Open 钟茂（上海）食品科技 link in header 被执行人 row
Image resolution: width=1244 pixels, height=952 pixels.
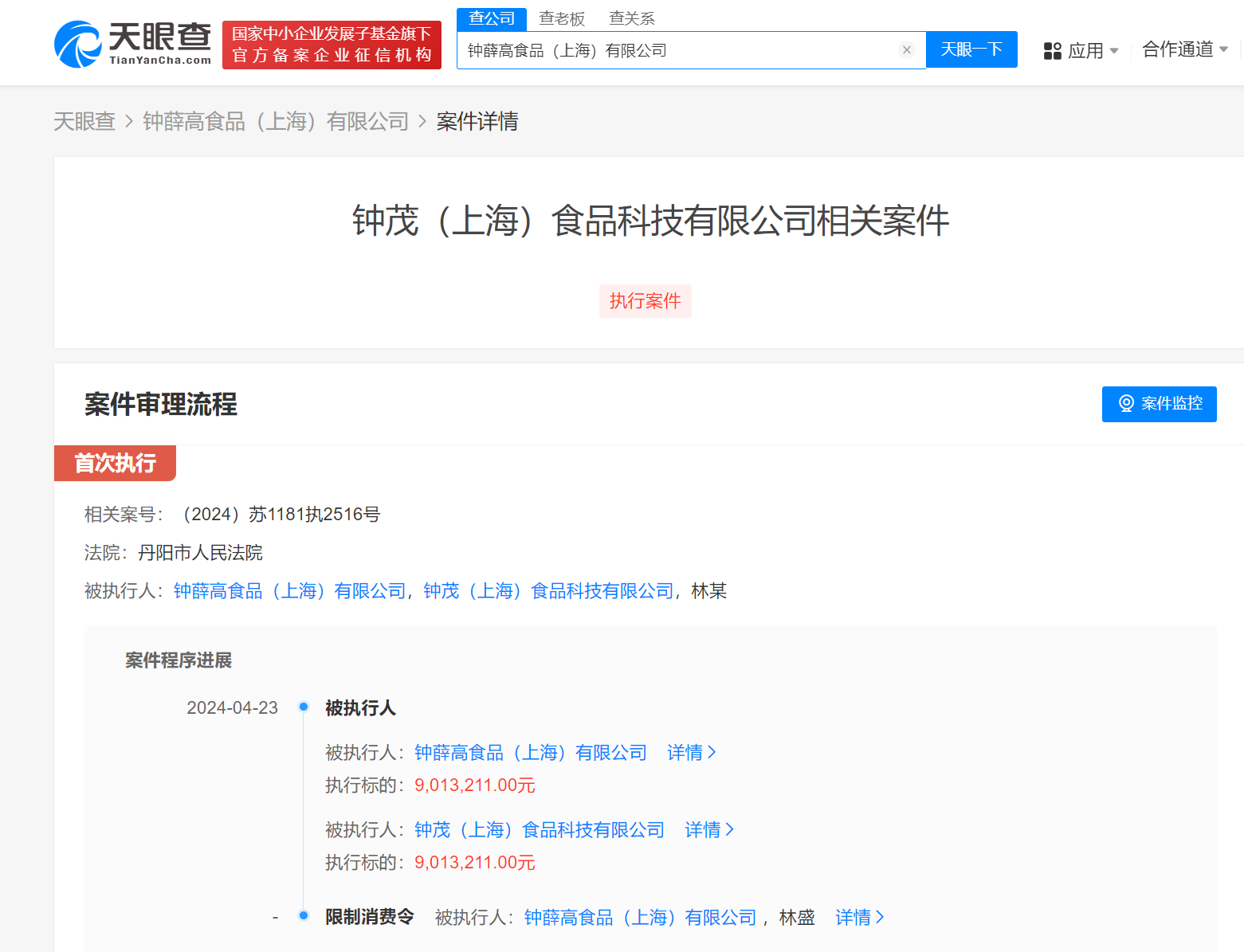point(548,591)
